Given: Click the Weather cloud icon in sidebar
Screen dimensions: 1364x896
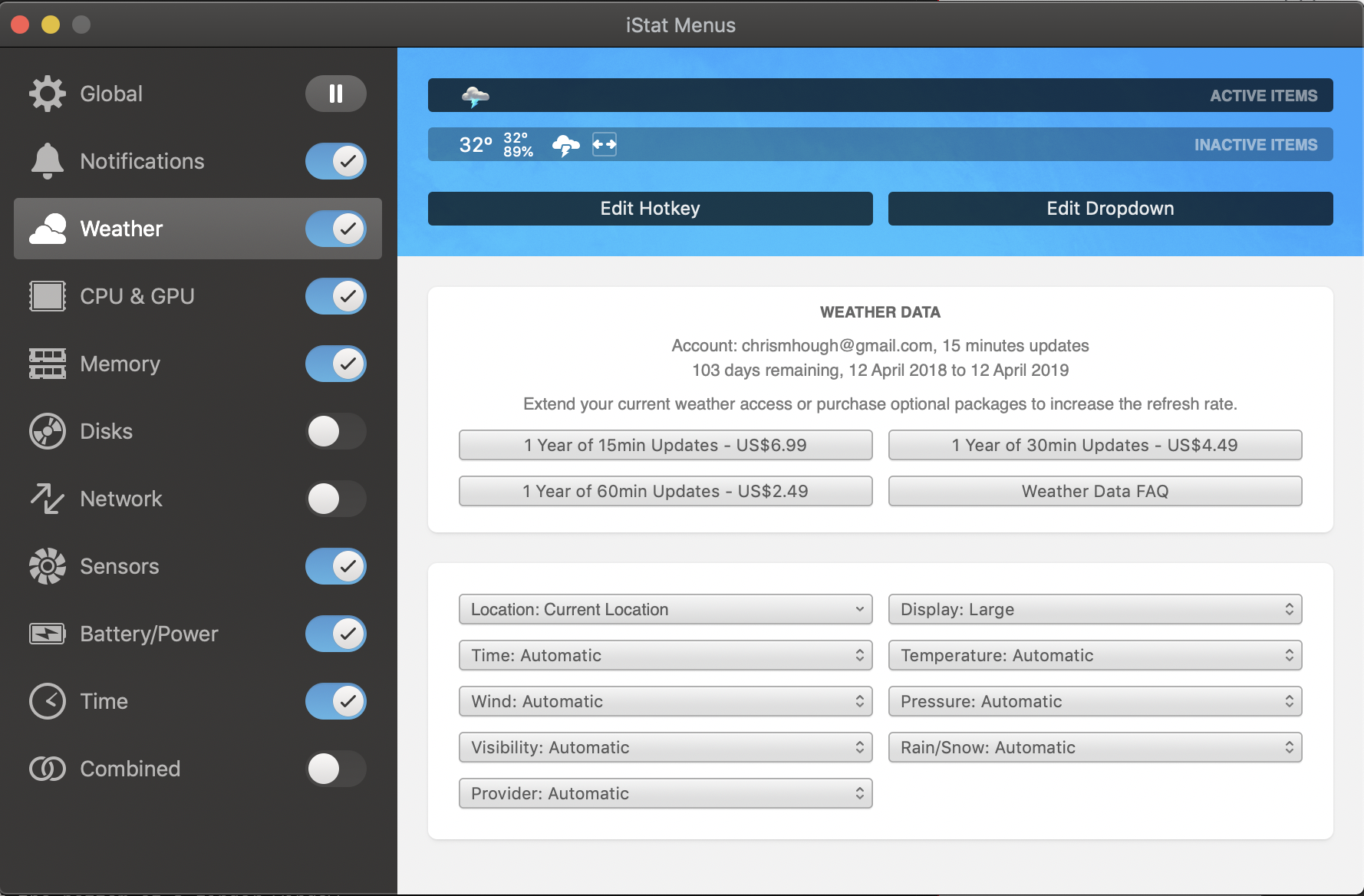Looking at the screenshot, I should (48, 229).
